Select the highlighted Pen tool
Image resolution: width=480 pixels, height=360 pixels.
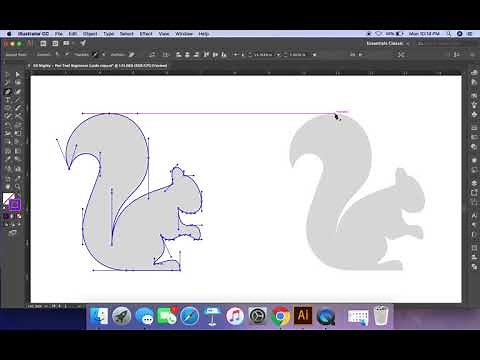click(7, 92)
